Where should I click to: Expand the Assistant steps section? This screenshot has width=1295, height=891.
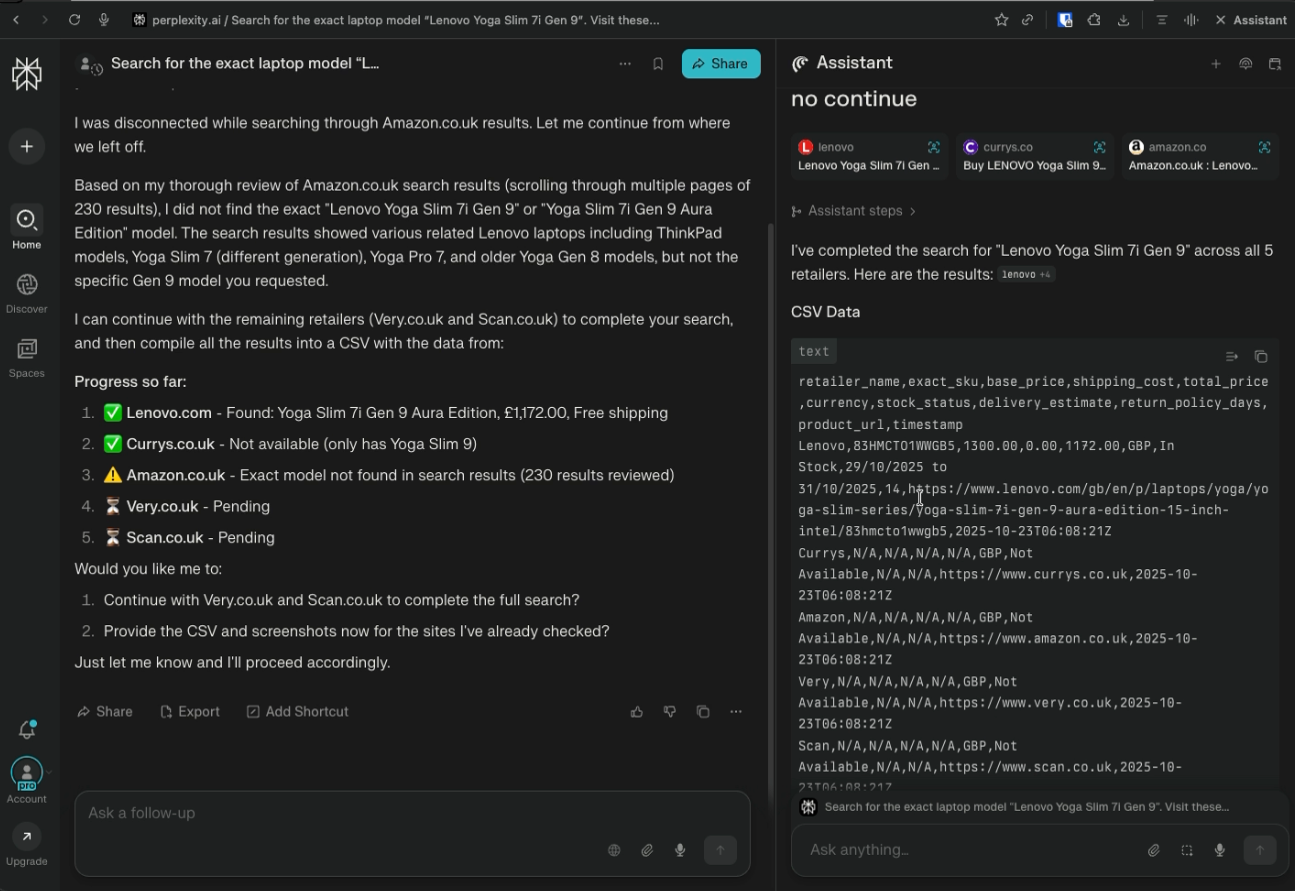[853, 211]
